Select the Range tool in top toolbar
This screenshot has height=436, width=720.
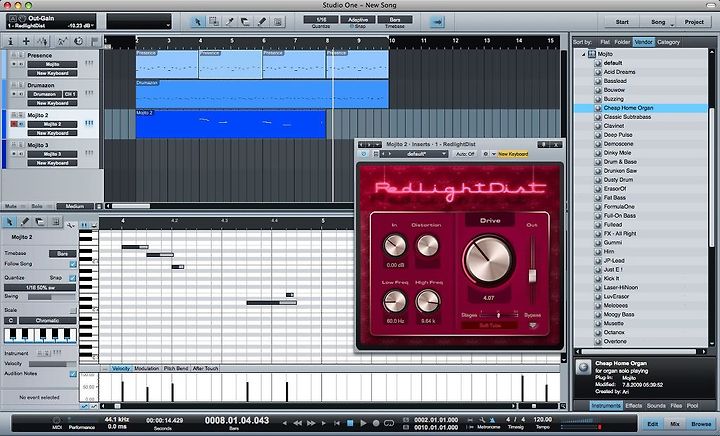point(214,22)
